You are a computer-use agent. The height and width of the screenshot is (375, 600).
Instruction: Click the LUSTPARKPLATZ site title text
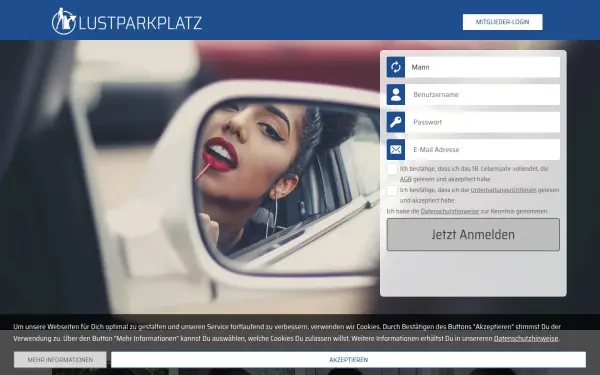140,23
